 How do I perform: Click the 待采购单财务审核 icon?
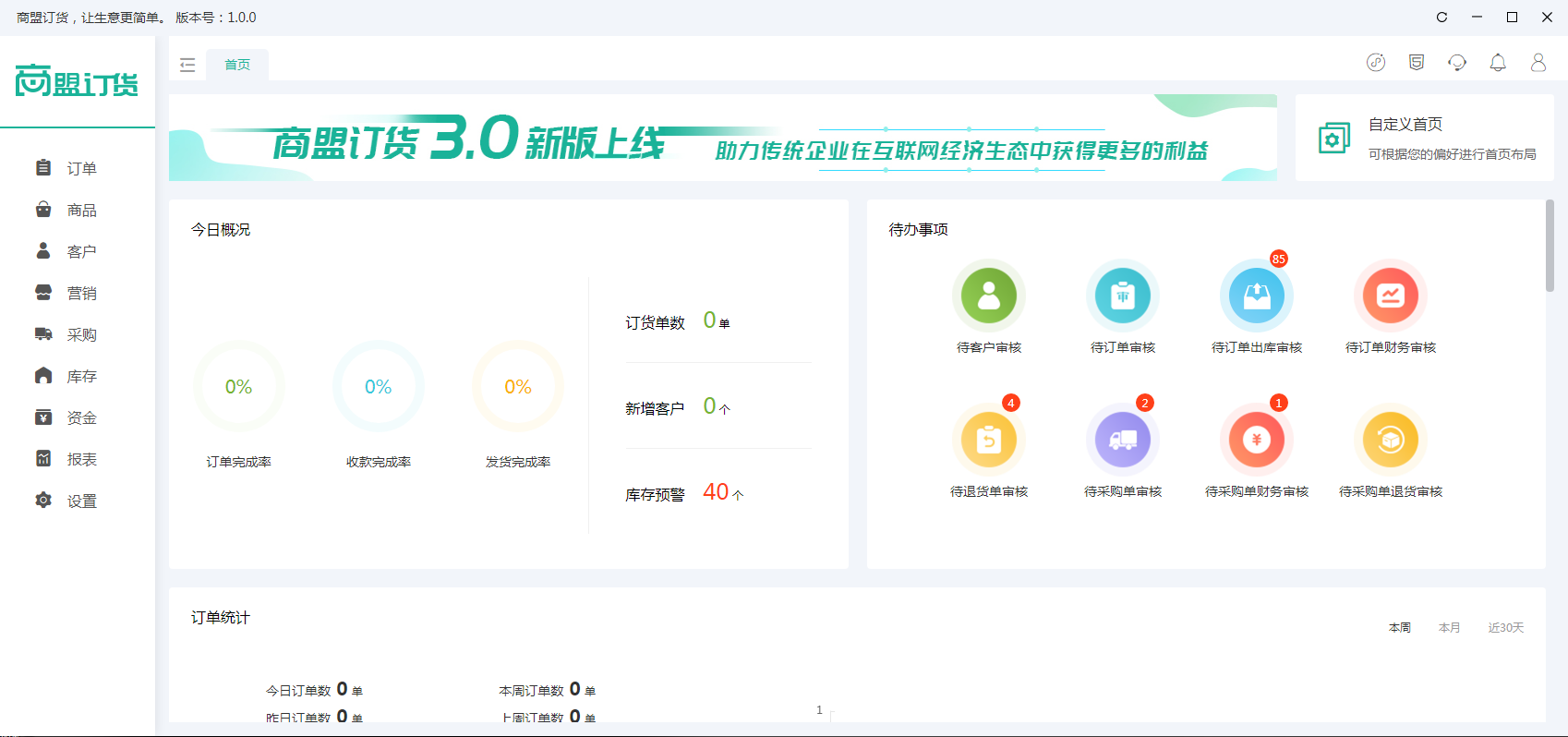(x=1256, y=440)
